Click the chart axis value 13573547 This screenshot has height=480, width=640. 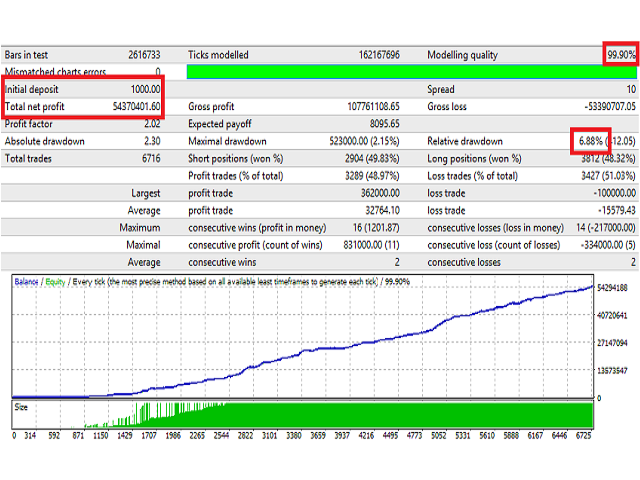pyautogui.click(x=612, y=371)
